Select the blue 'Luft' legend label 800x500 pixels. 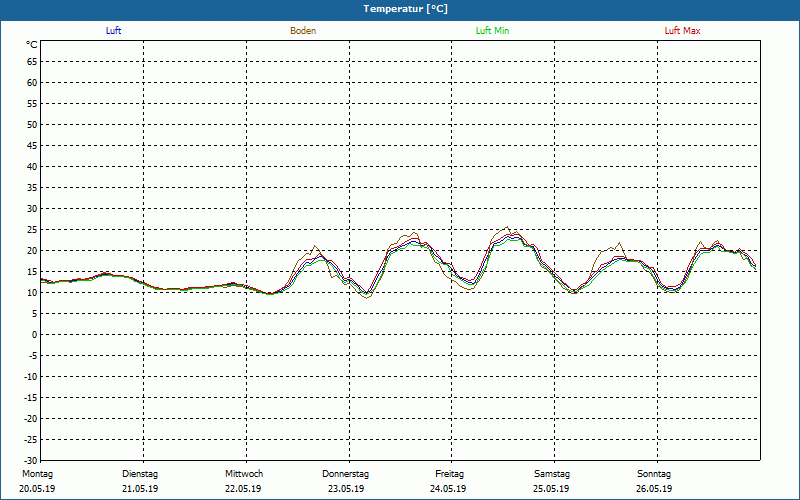click(113, 31)
